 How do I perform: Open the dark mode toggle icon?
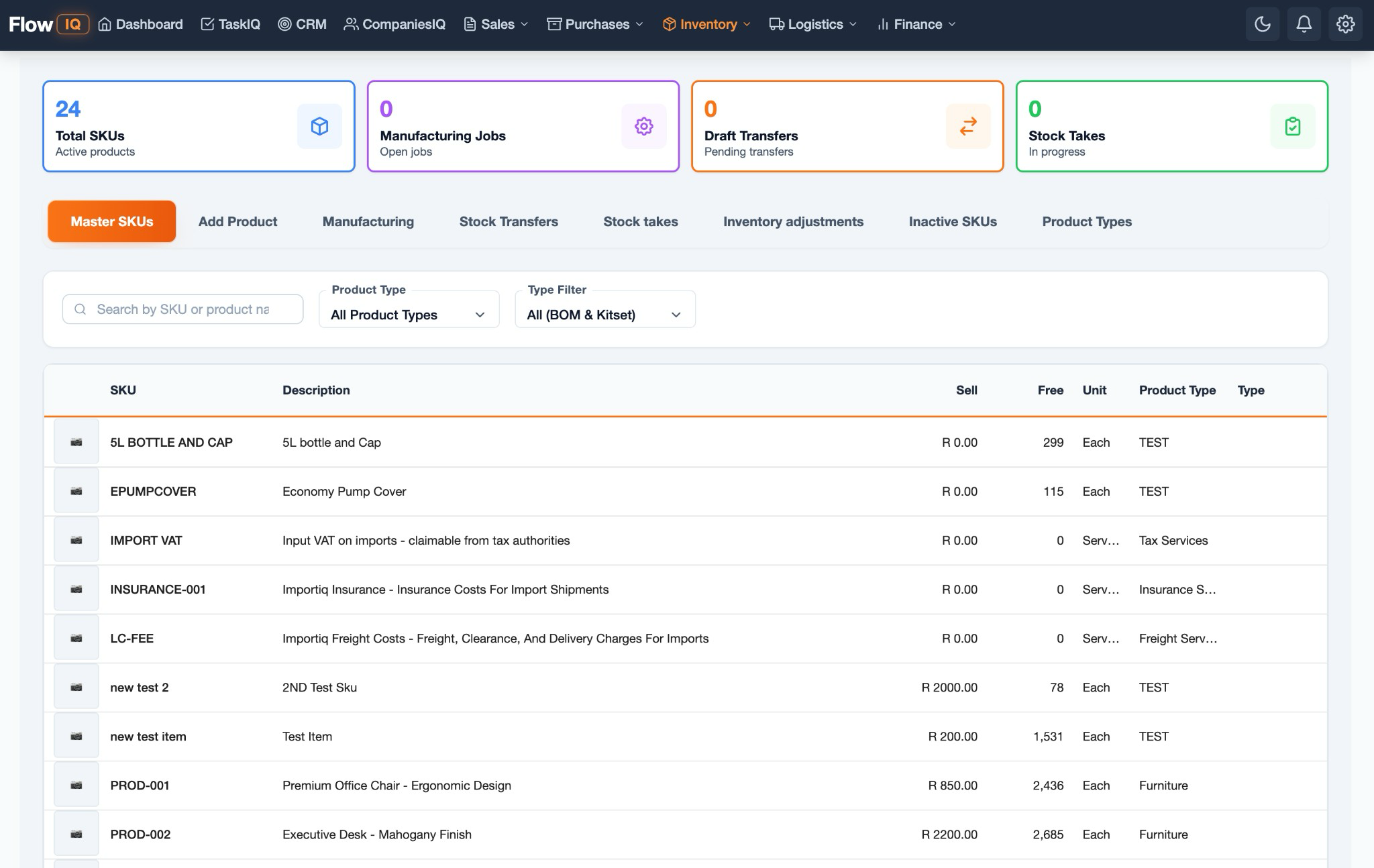(1262, 23)
